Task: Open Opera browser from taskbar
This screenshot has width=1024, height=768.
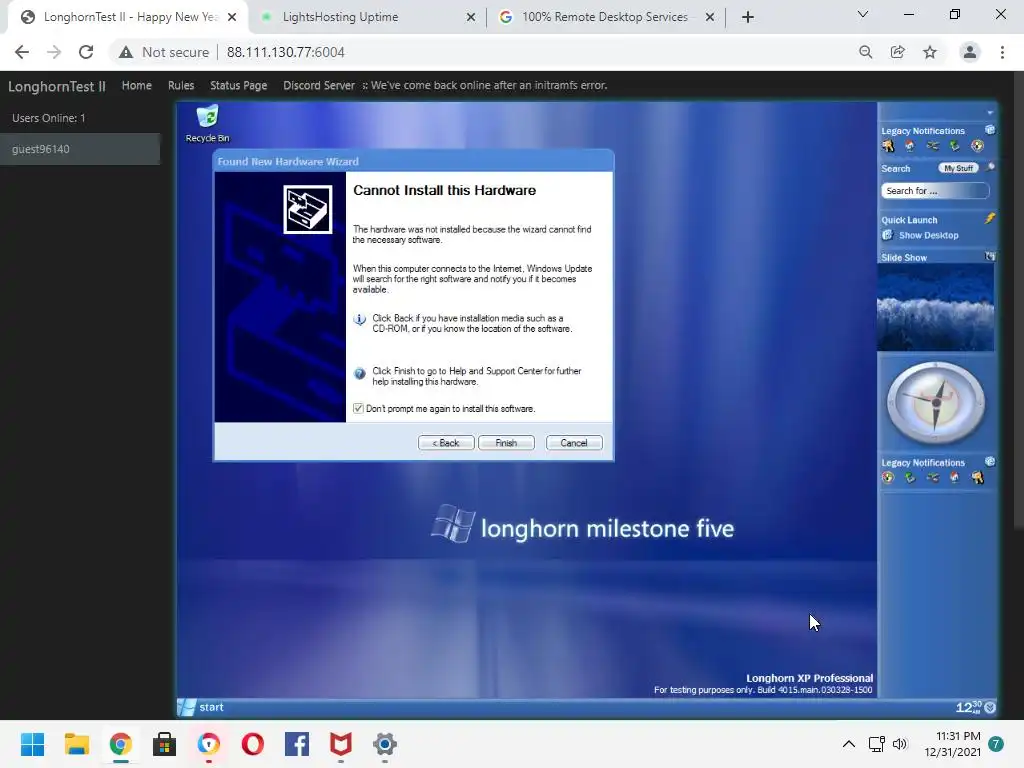Action: pos(253,744)
